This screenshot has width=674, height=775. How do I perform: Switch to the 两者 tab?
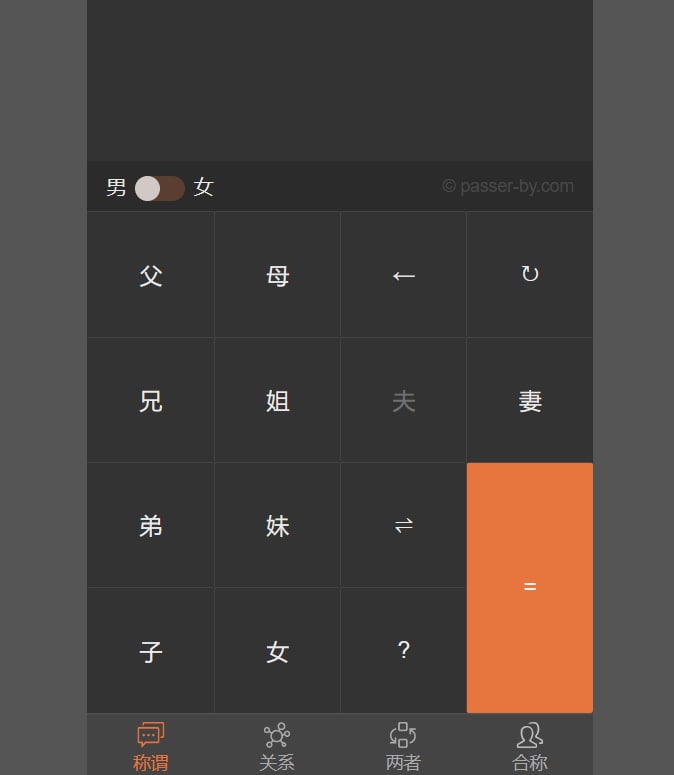403,745
